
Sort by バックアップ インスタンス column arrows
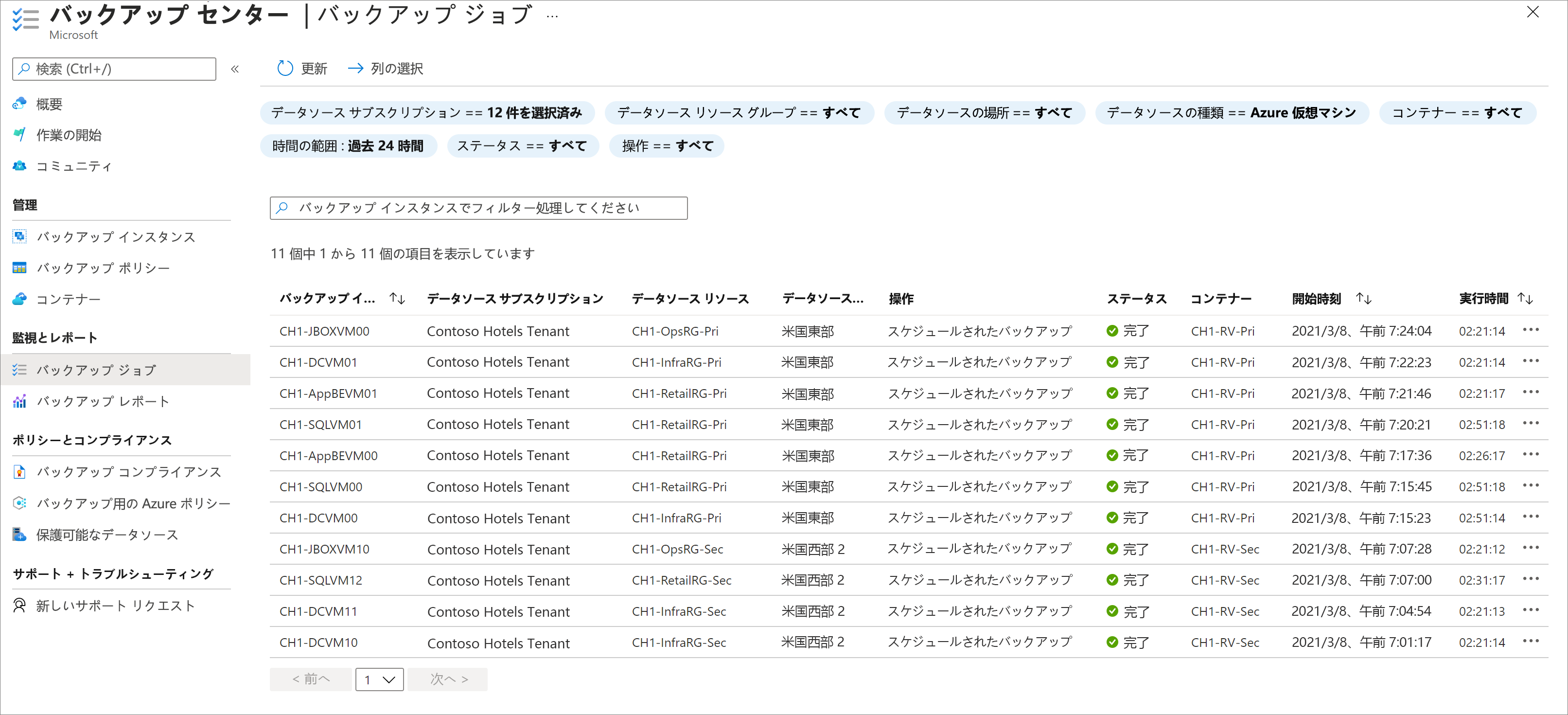click(x=398, y=298)
